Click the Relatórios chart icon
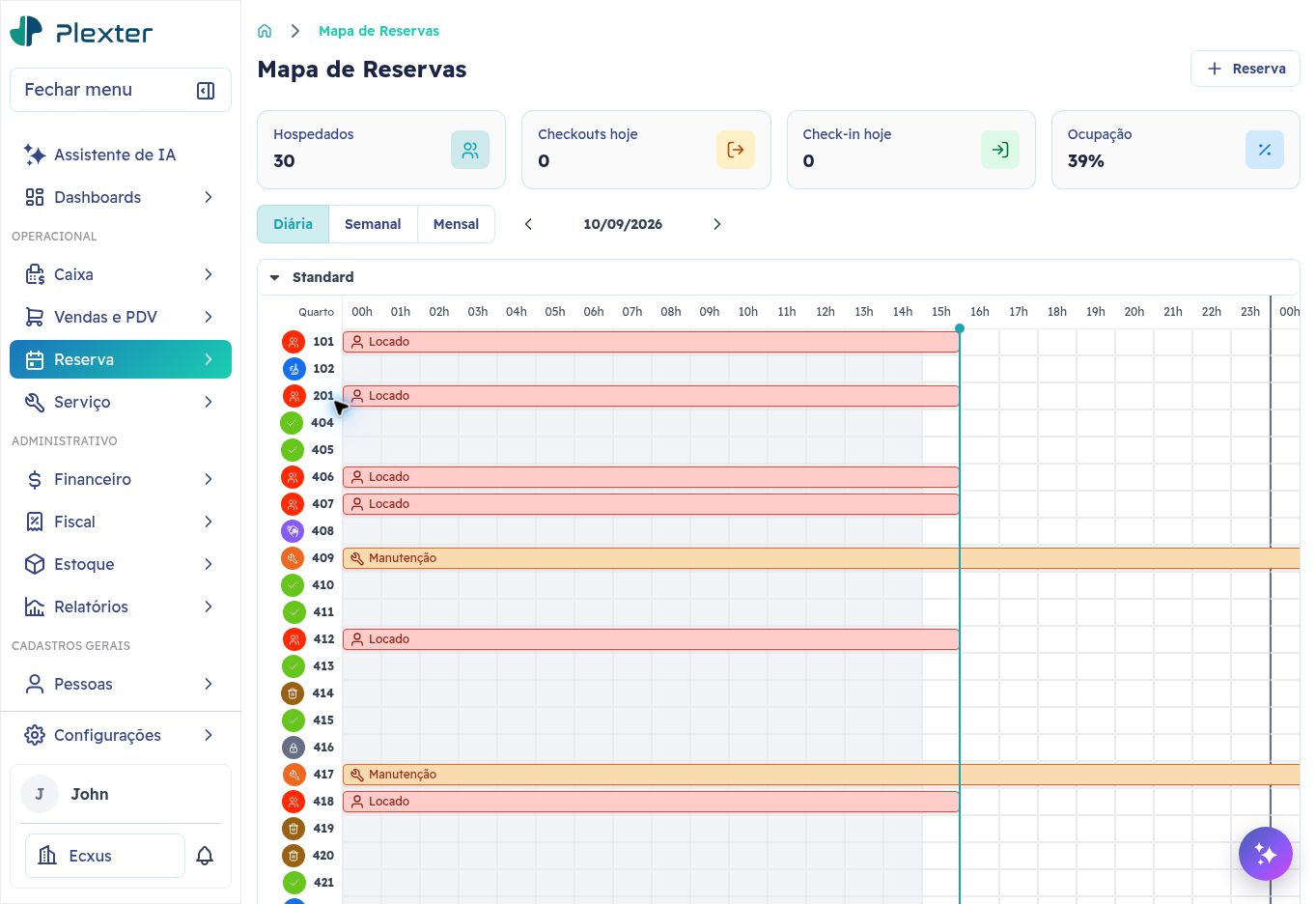This screenshot has height=904, width=1316. 35,607
